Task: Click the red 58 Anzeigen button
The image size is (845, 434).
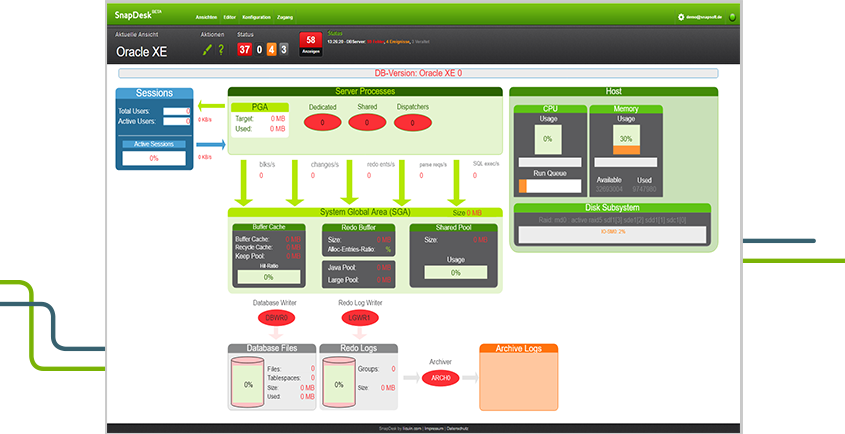Action: pos(311,44)
